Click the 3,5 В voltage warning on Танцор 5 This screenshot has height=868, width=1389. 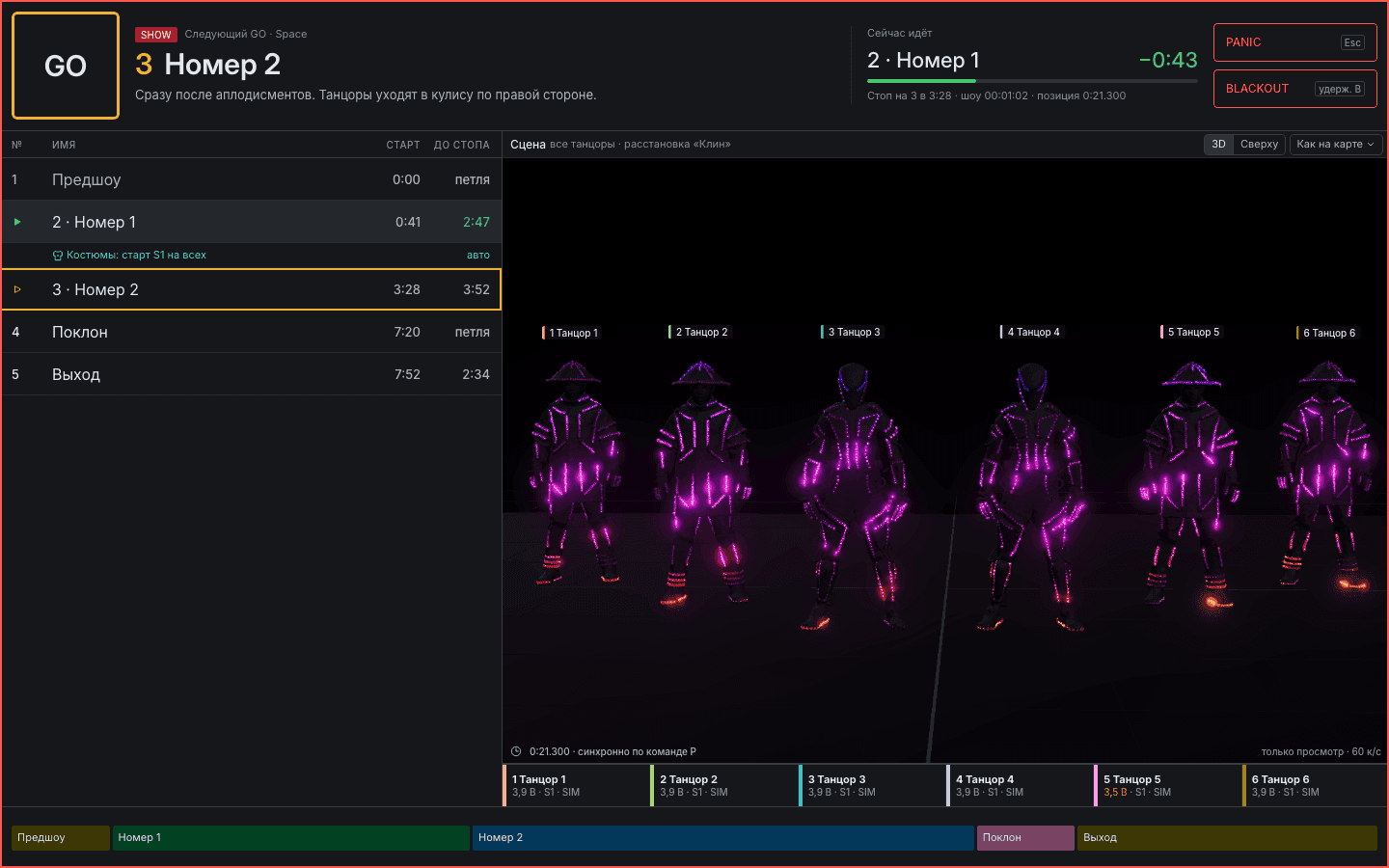[1115, 793]
